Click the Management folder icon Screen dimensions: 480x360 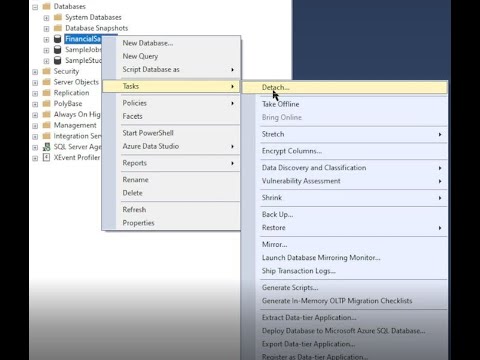tap(47, 125)
